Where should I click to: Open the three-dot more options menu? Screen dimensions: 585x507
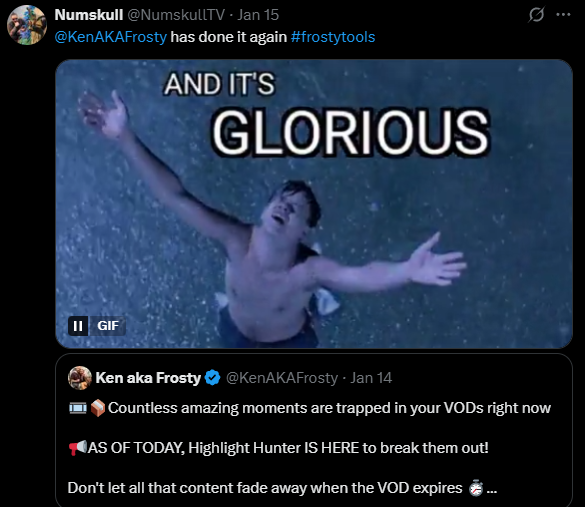(563, 15)
